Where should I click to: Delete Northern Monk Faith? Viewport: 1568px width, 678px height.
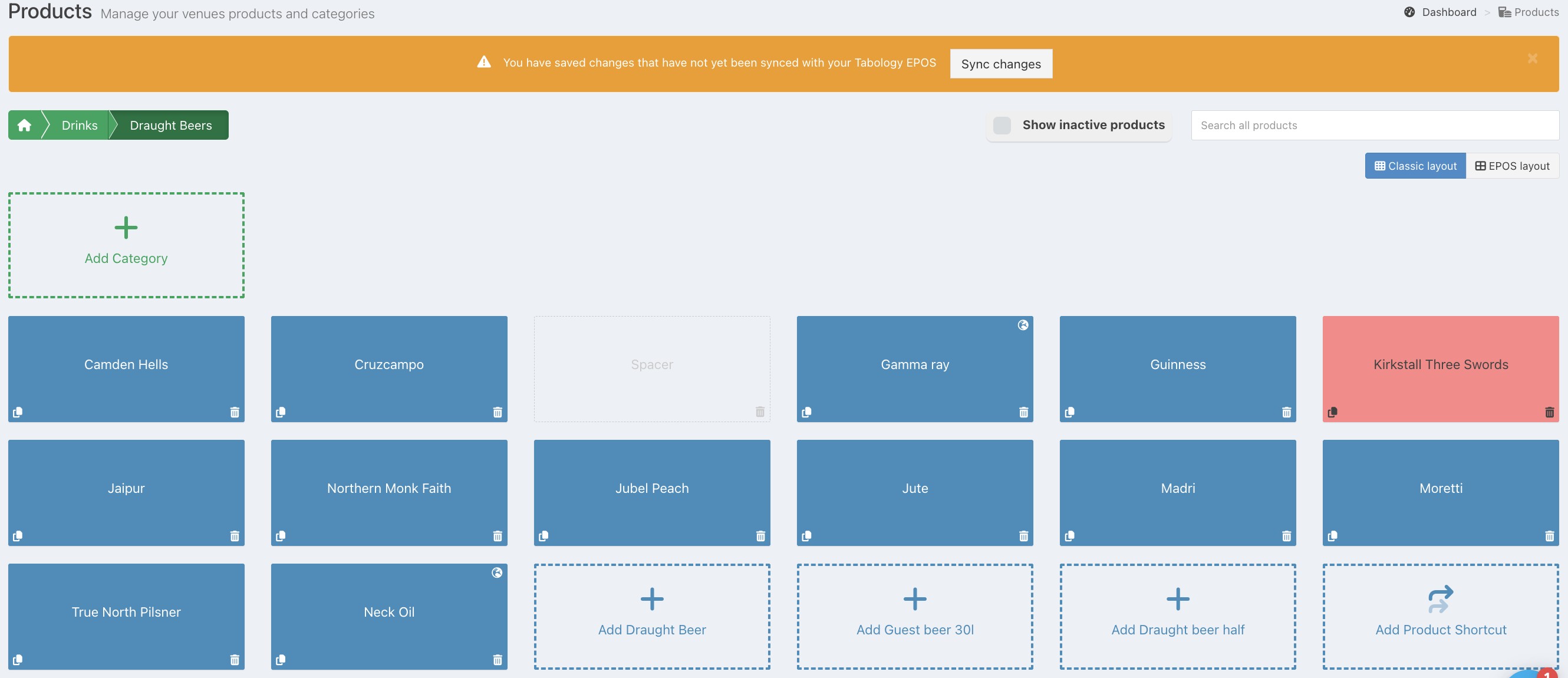tap(498, 535)
